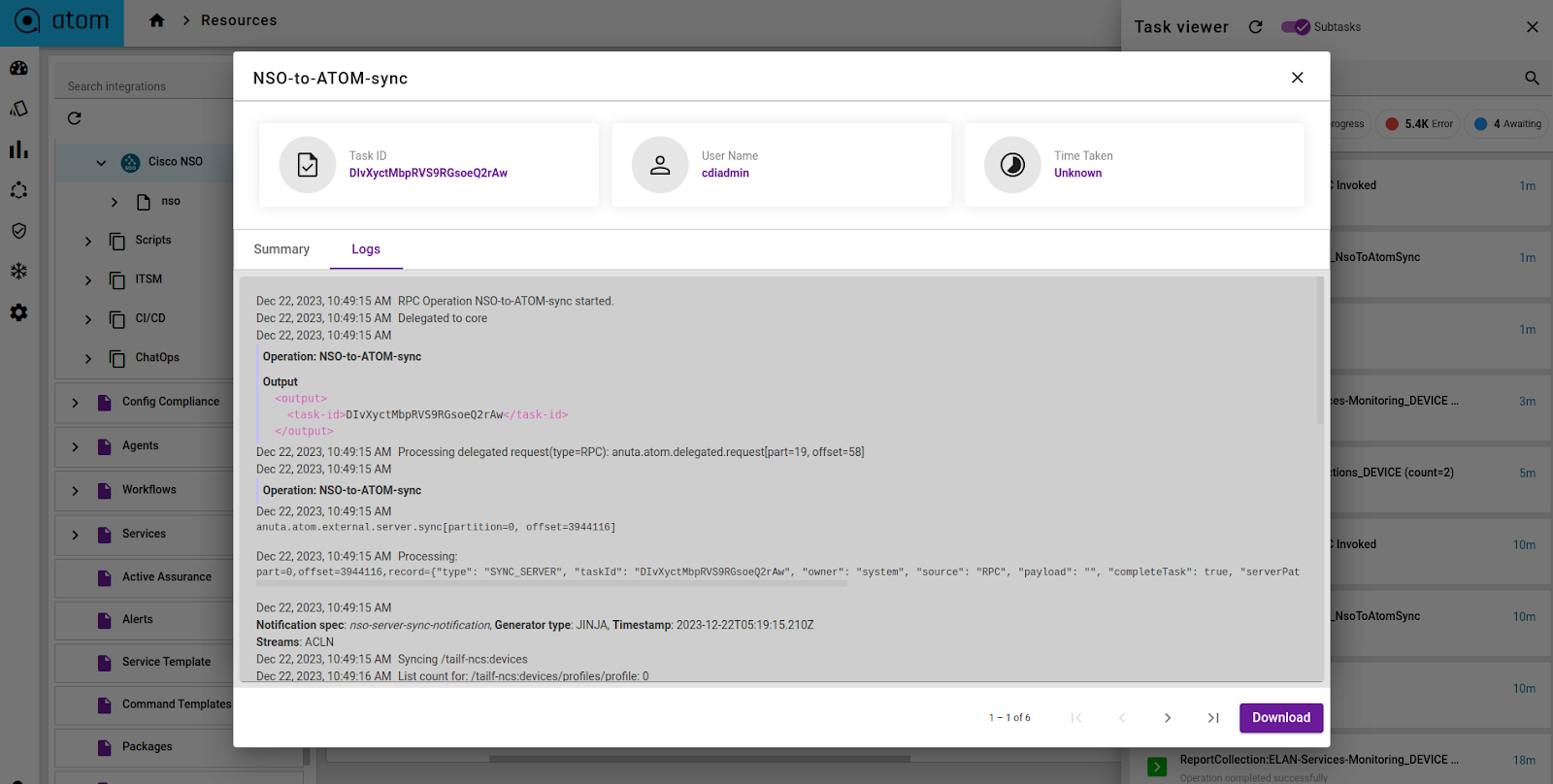Go to home via breadcrumb icon
The height and width of the screenshot is (784, 1553).
[x=157, y=20]
